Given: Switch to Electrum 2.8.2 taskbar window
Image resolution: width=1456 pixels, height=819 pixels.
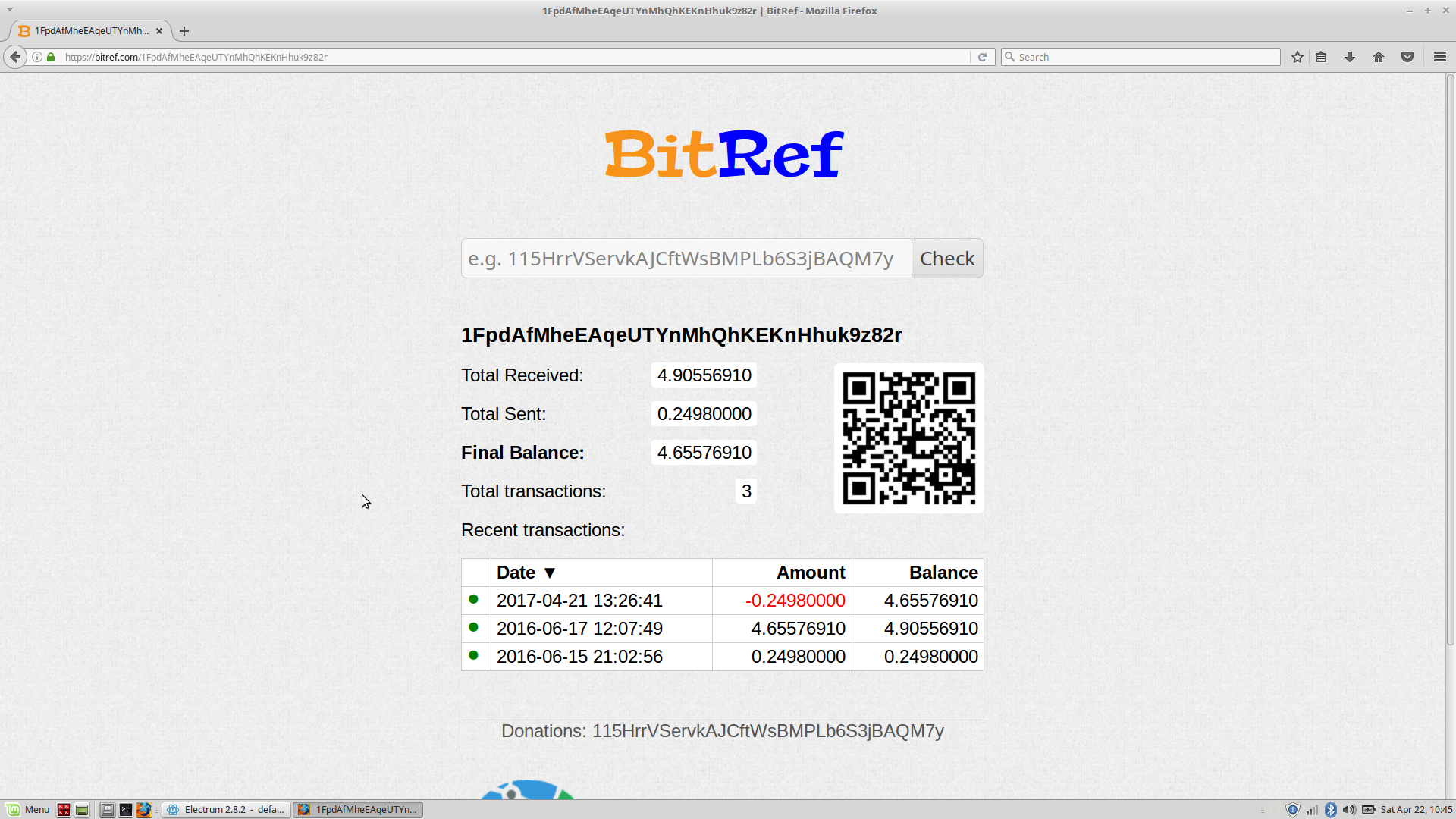Looking at the screenshot, I should tap(227, 810).
